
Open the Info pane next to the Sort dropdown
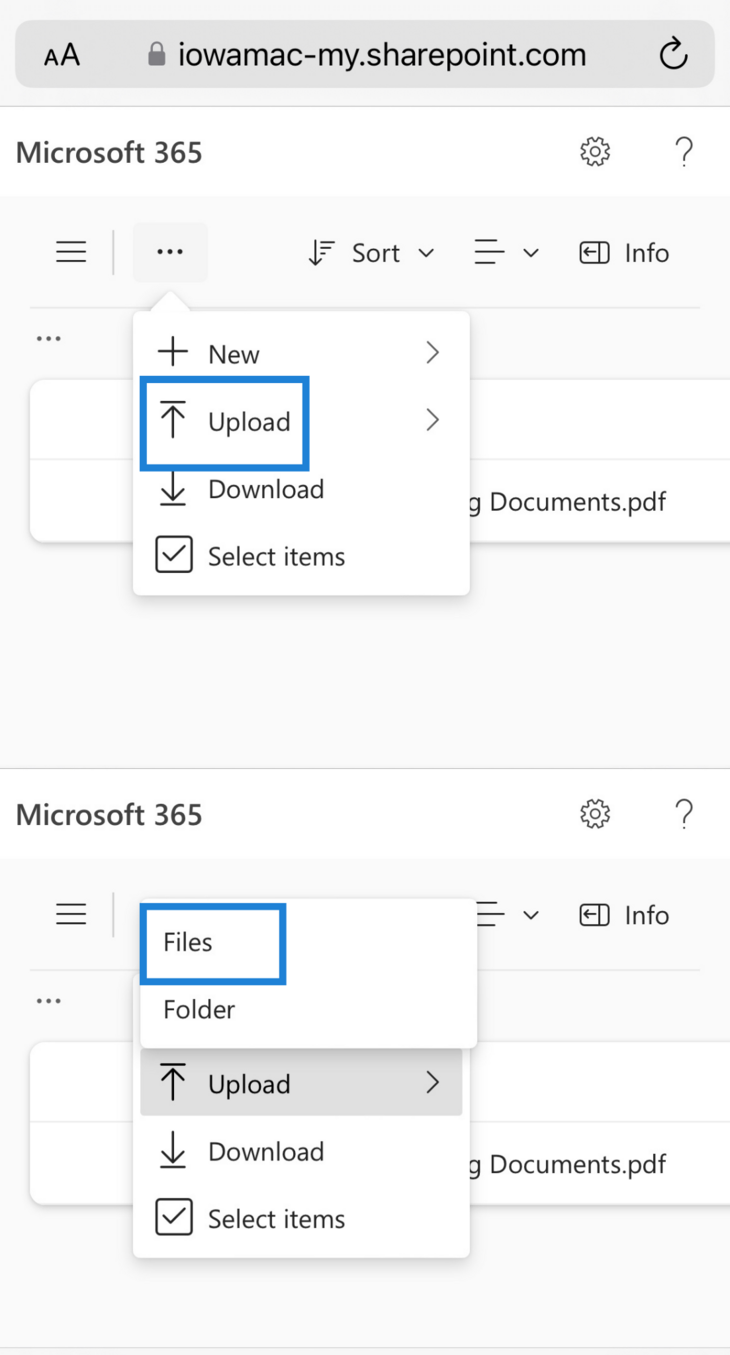624,253
